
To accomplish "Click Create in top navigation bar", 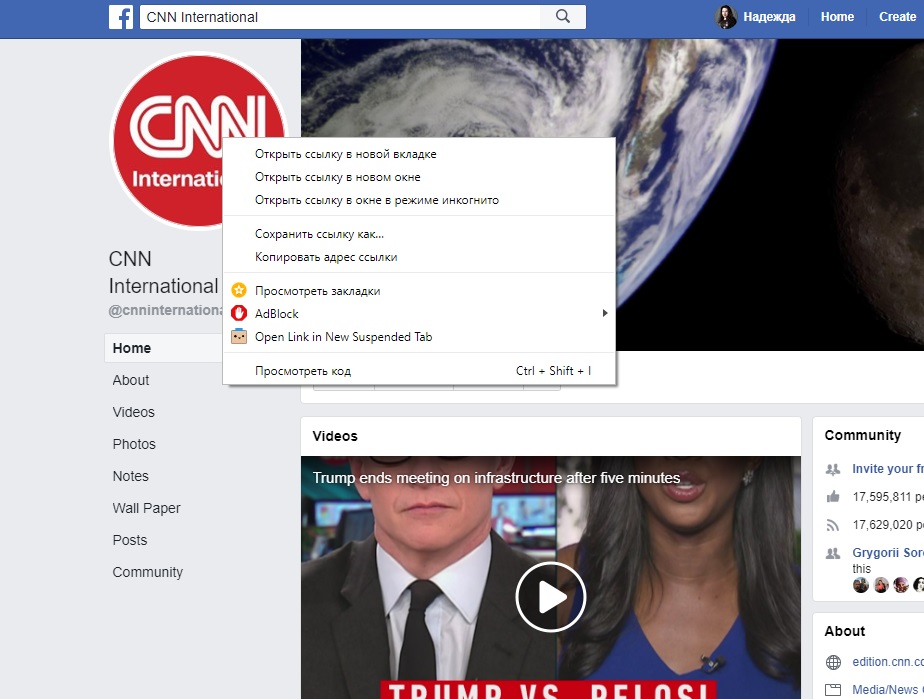I will pyautogui.click(x=897, y=17).
